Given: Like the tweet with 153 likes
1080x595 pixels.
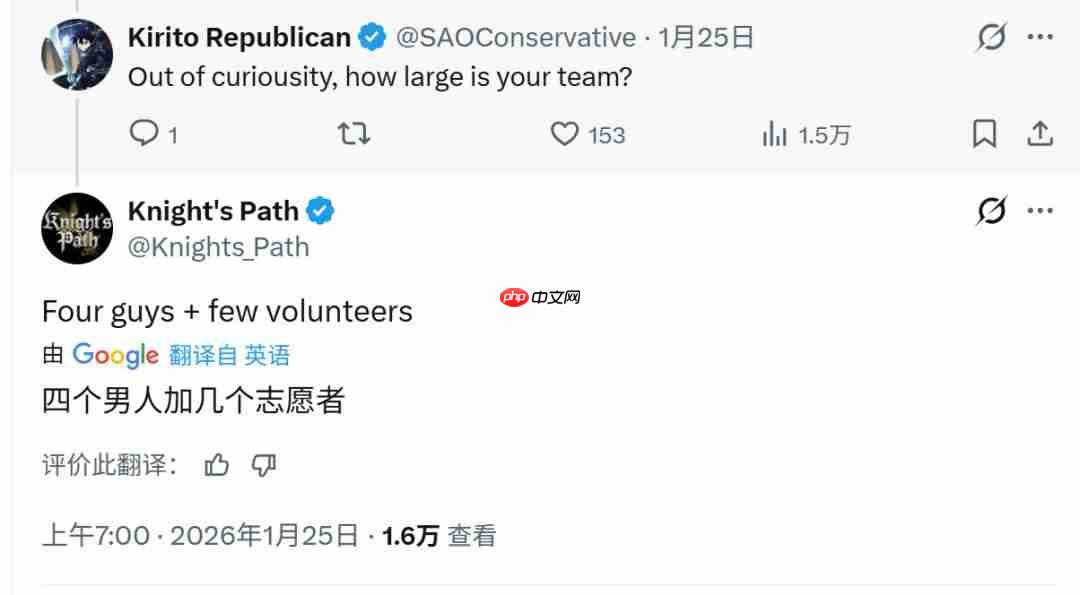Looking at the screenshot, I should (x=565, y=134).
